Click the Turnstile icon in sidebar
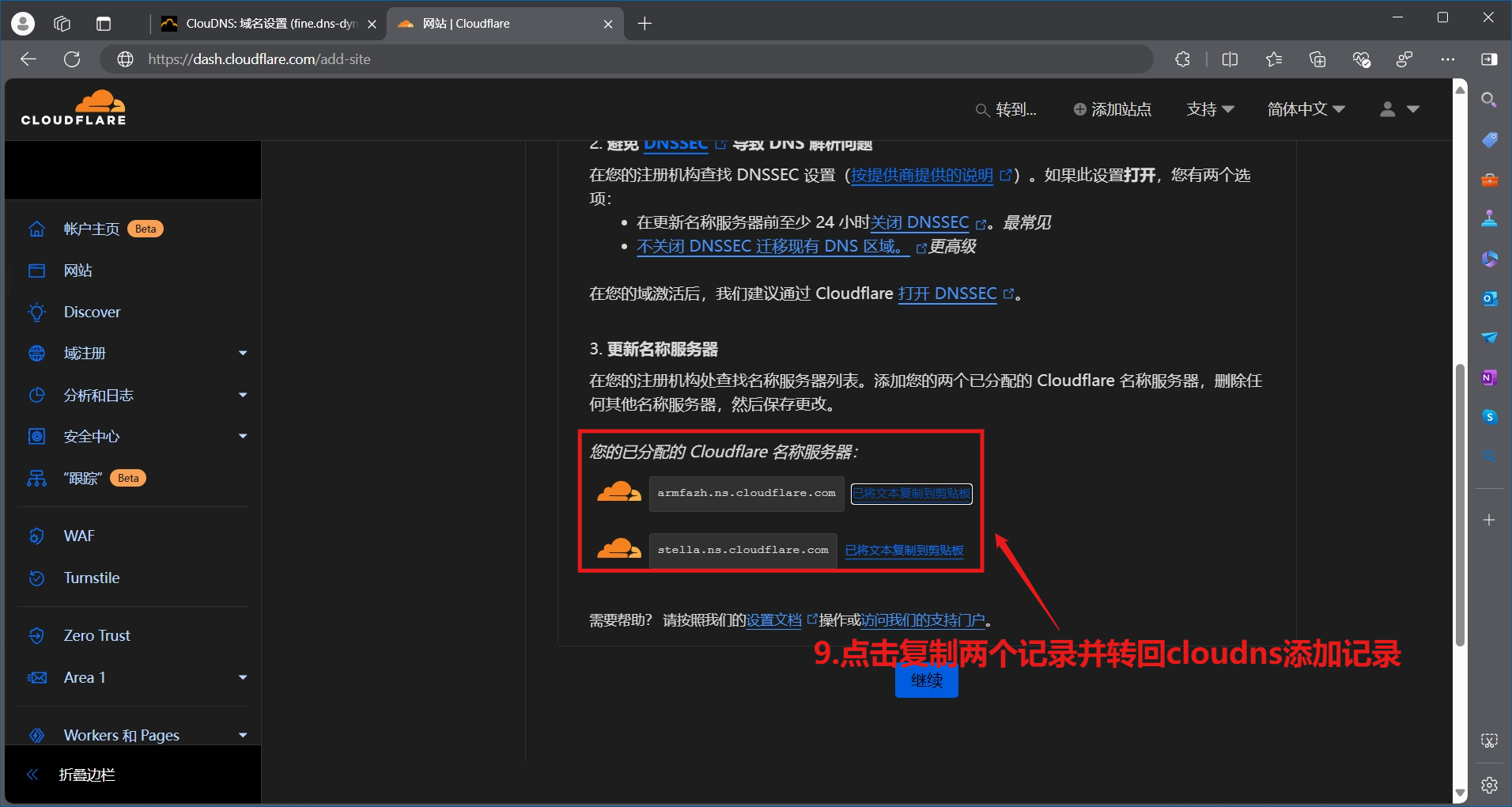The image size is (1512, 807). point(36,578)
